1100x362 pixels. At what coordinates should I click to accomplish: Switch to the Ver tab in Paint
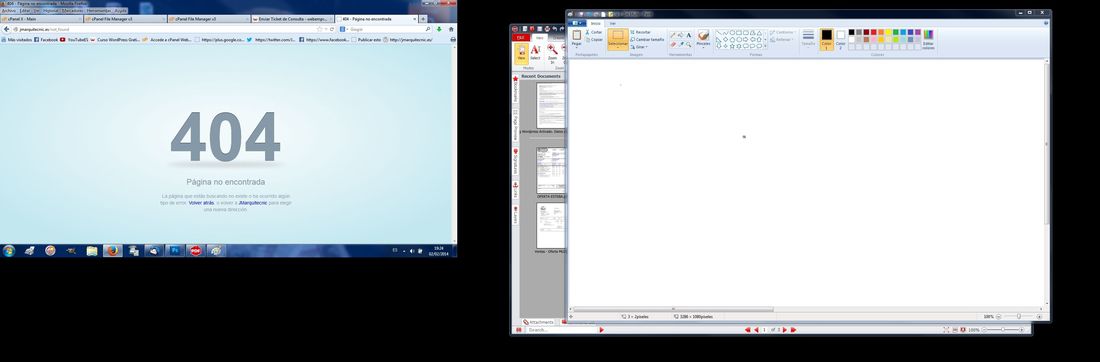coord(612,23)
